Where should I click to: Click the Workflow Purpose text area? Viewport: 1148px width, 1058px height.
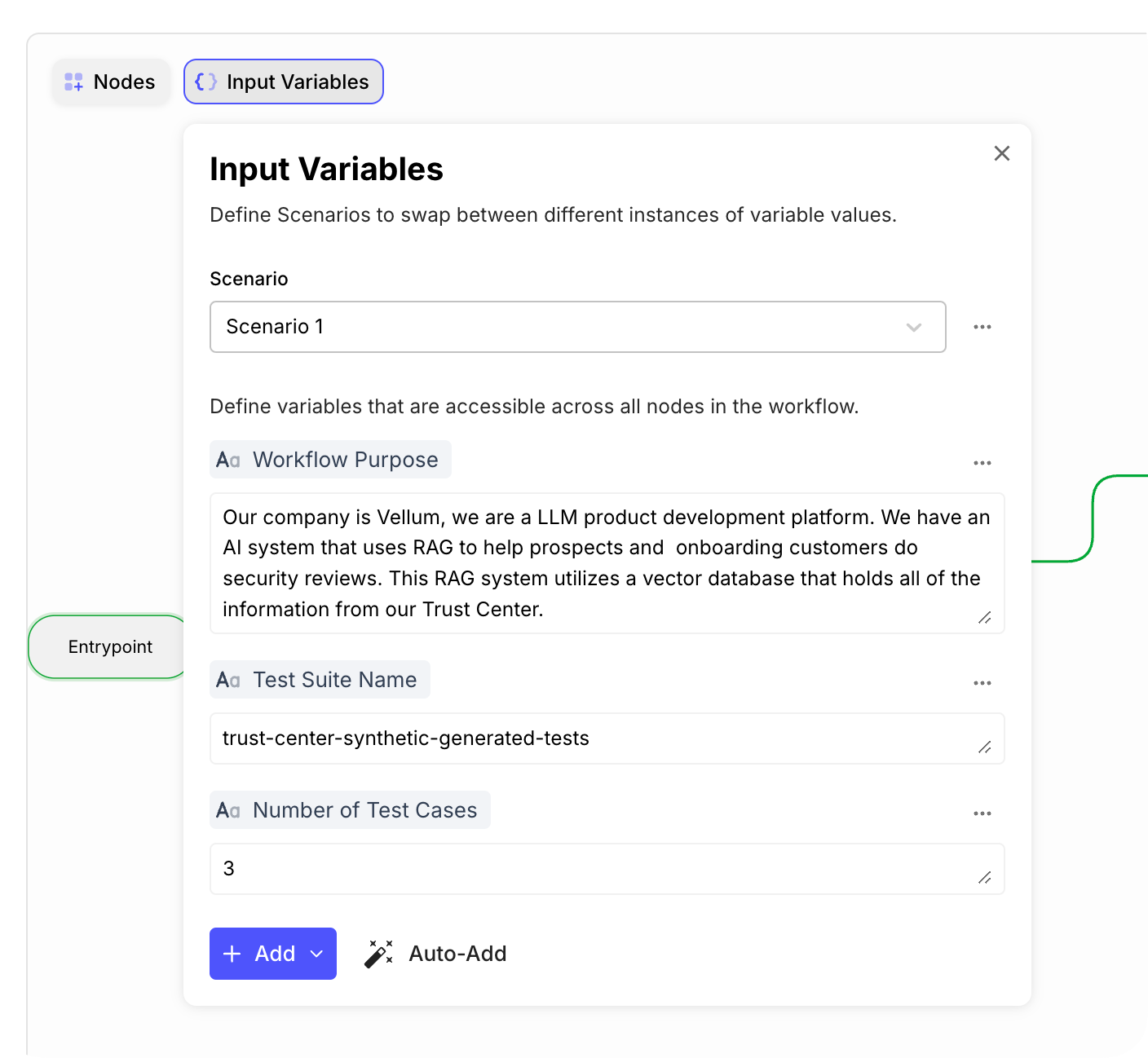607,563
